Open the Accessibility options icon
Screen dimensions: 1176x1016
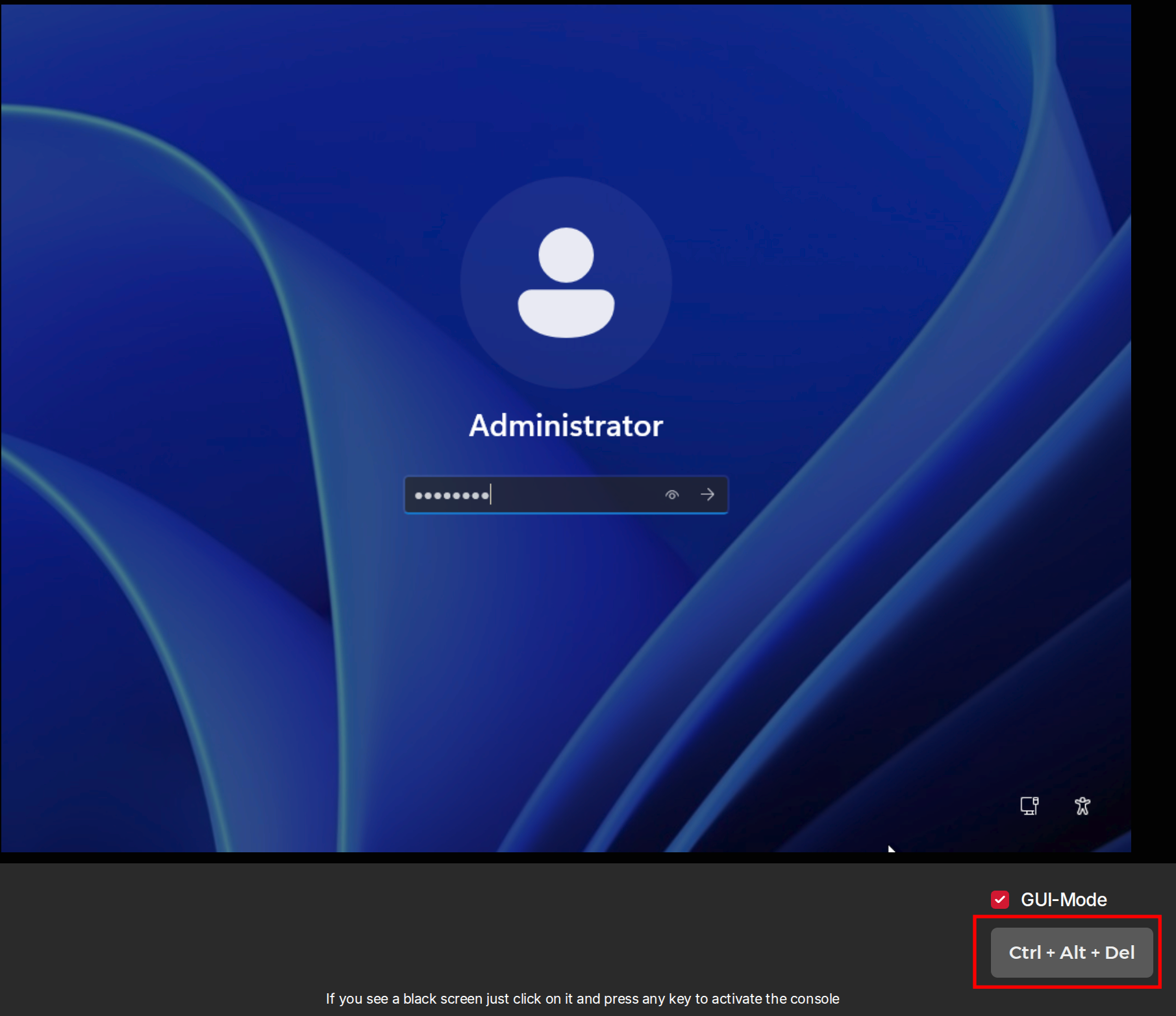click(1082, 806)
